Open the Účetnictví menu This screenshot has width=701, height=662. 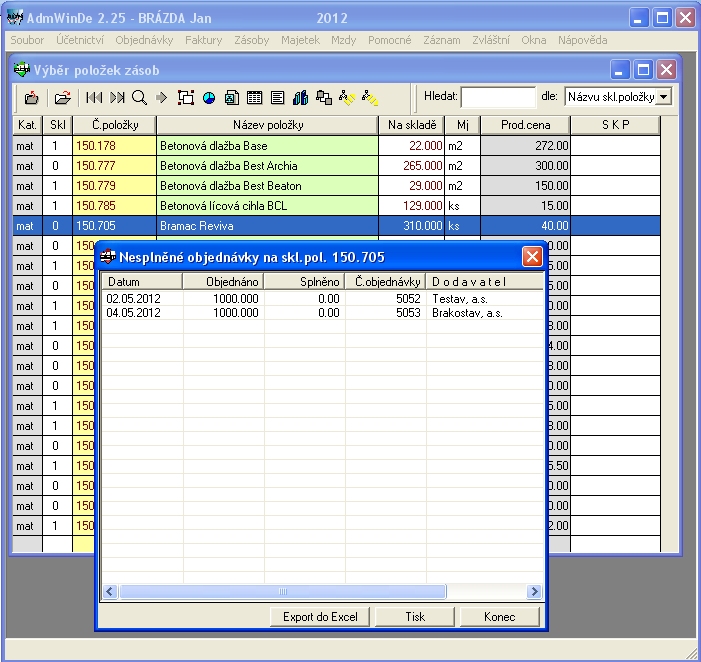80,40
